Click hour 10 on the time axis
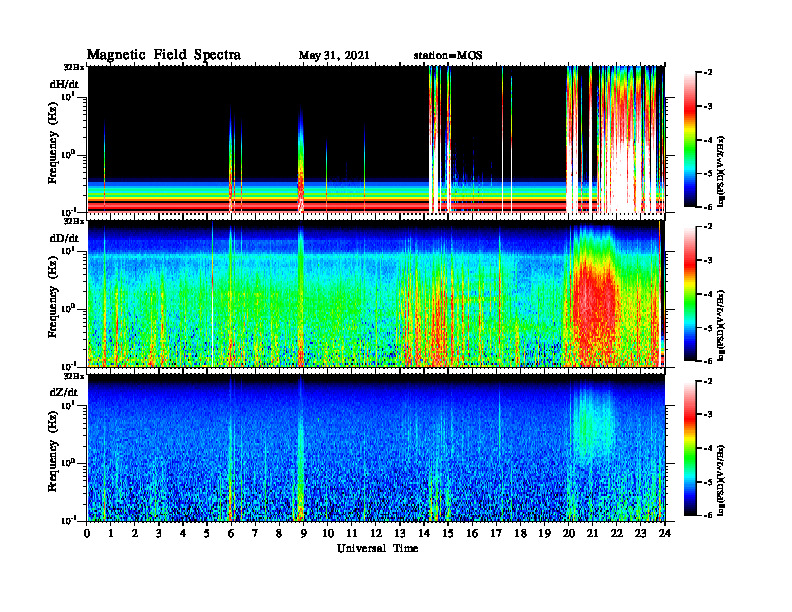The height and width of the screenshot is (612, 792). (328, 533)
